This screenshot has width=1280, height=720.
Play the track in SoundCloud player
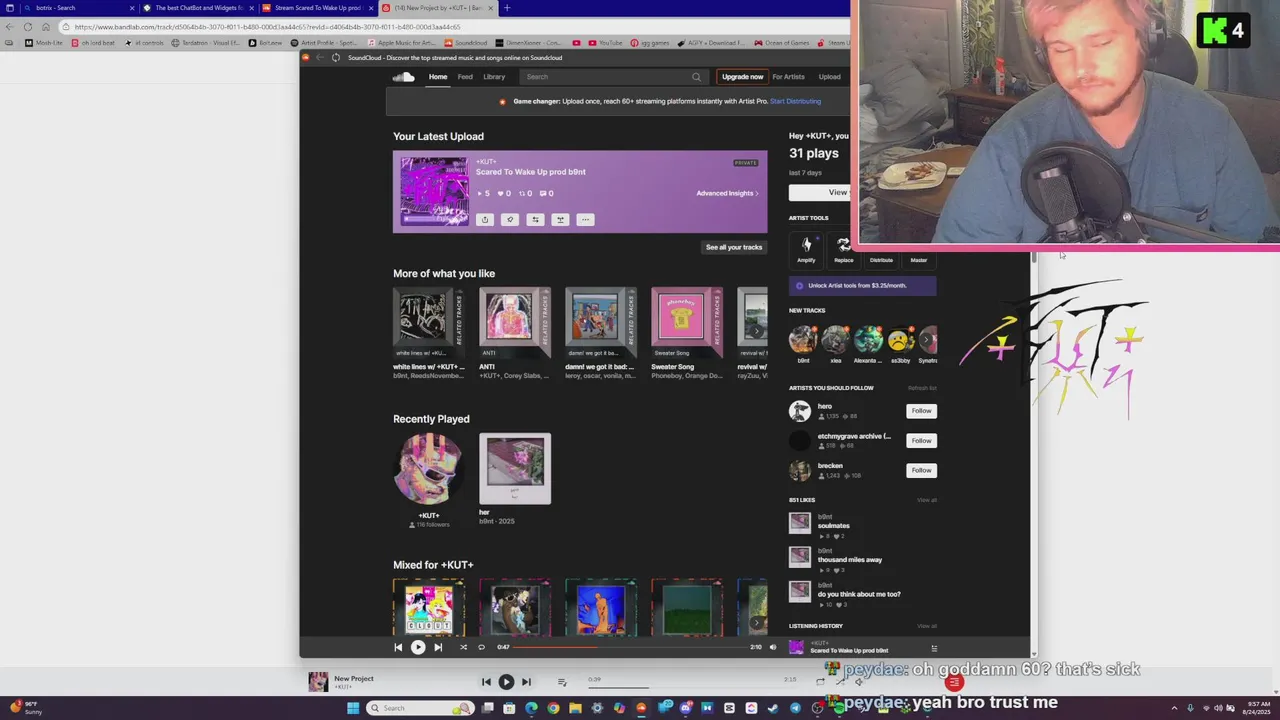(x=418, y=647)
